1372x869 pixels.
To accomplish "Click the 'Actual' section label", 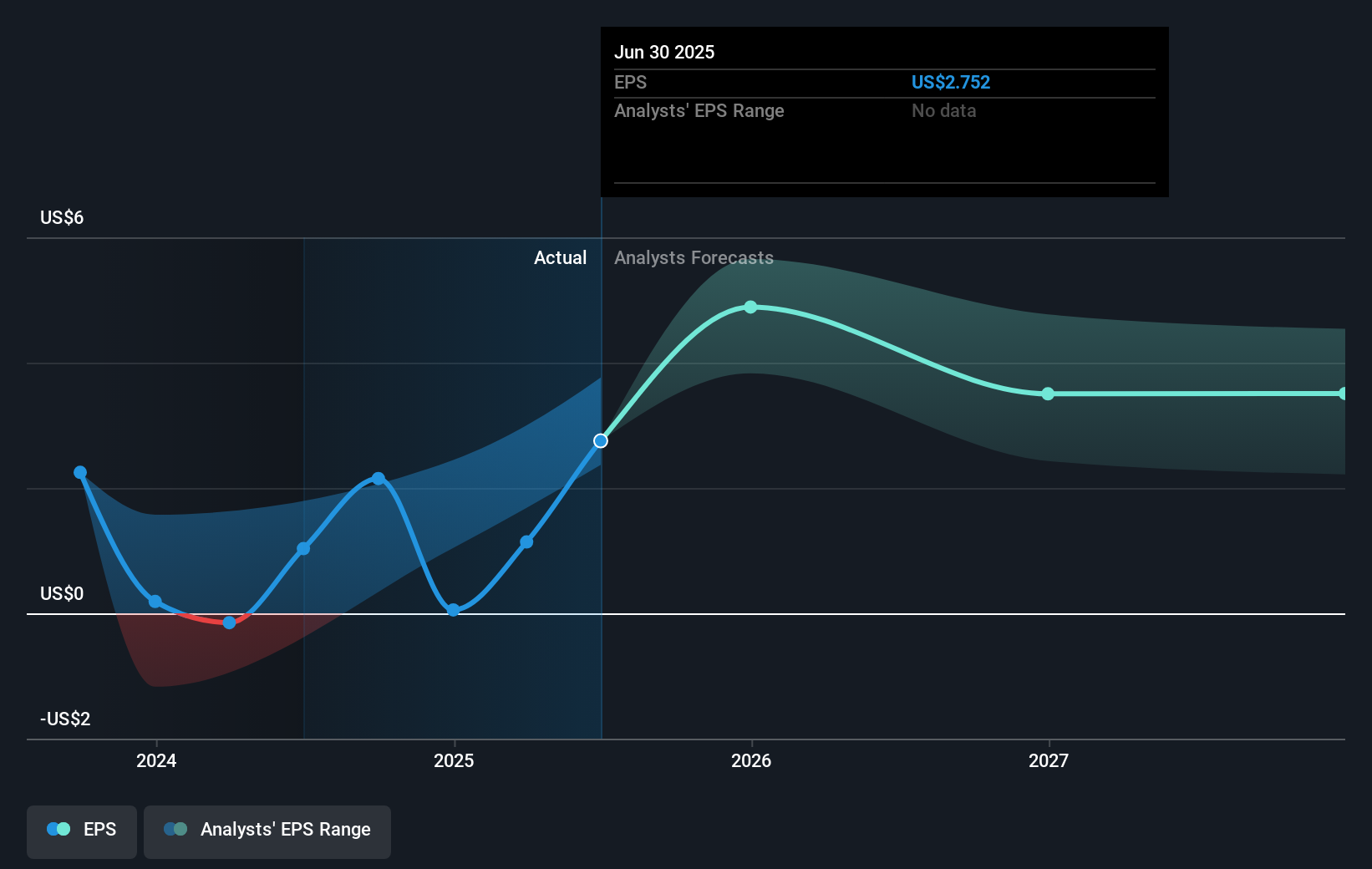I will 560,257.
